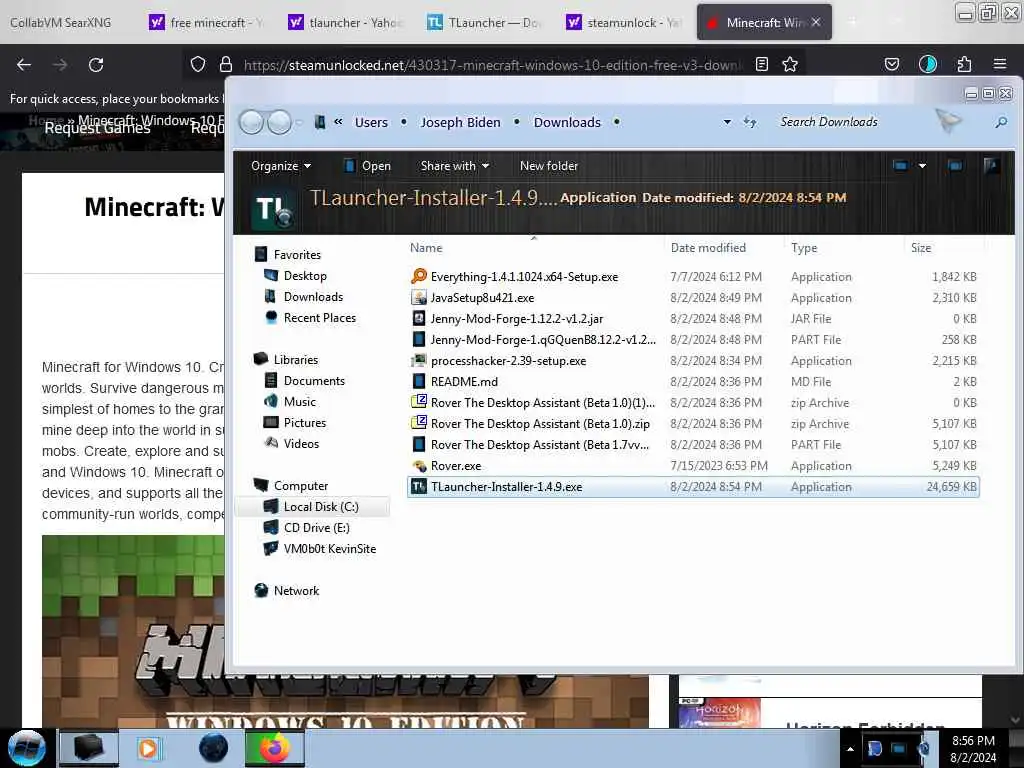Select Network in navigation pane

[x=296, y=590]
